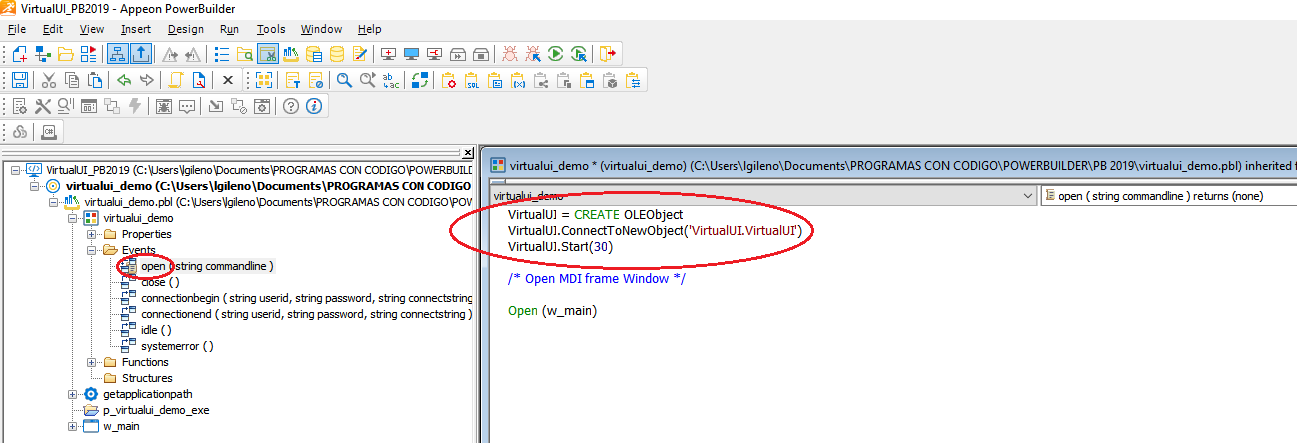Select the open ( string commandline ) event
The image size is (1297, 443).
tap(207, 266)
